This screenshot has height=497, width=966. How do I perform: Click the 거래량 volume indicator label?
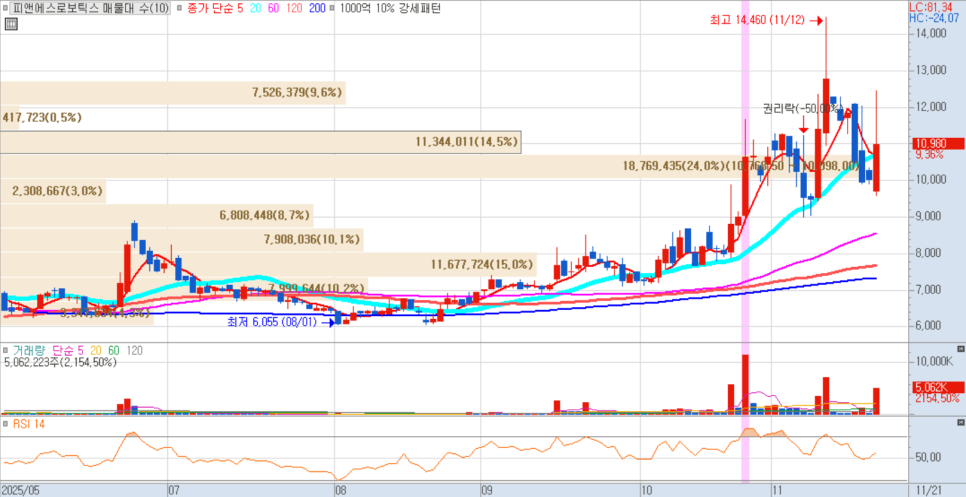[30, 350]
